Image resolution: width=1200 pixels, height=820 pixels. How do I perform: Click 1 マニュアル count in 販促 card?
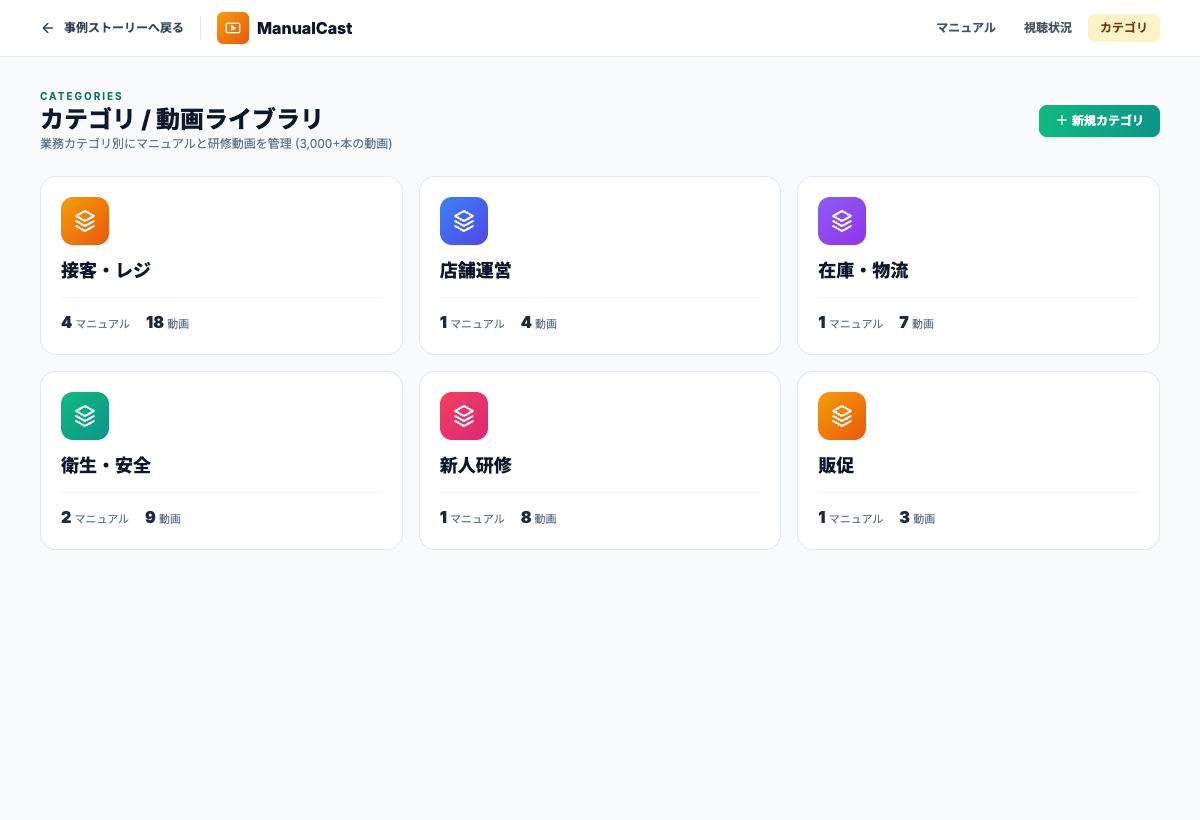pos(850,518)
